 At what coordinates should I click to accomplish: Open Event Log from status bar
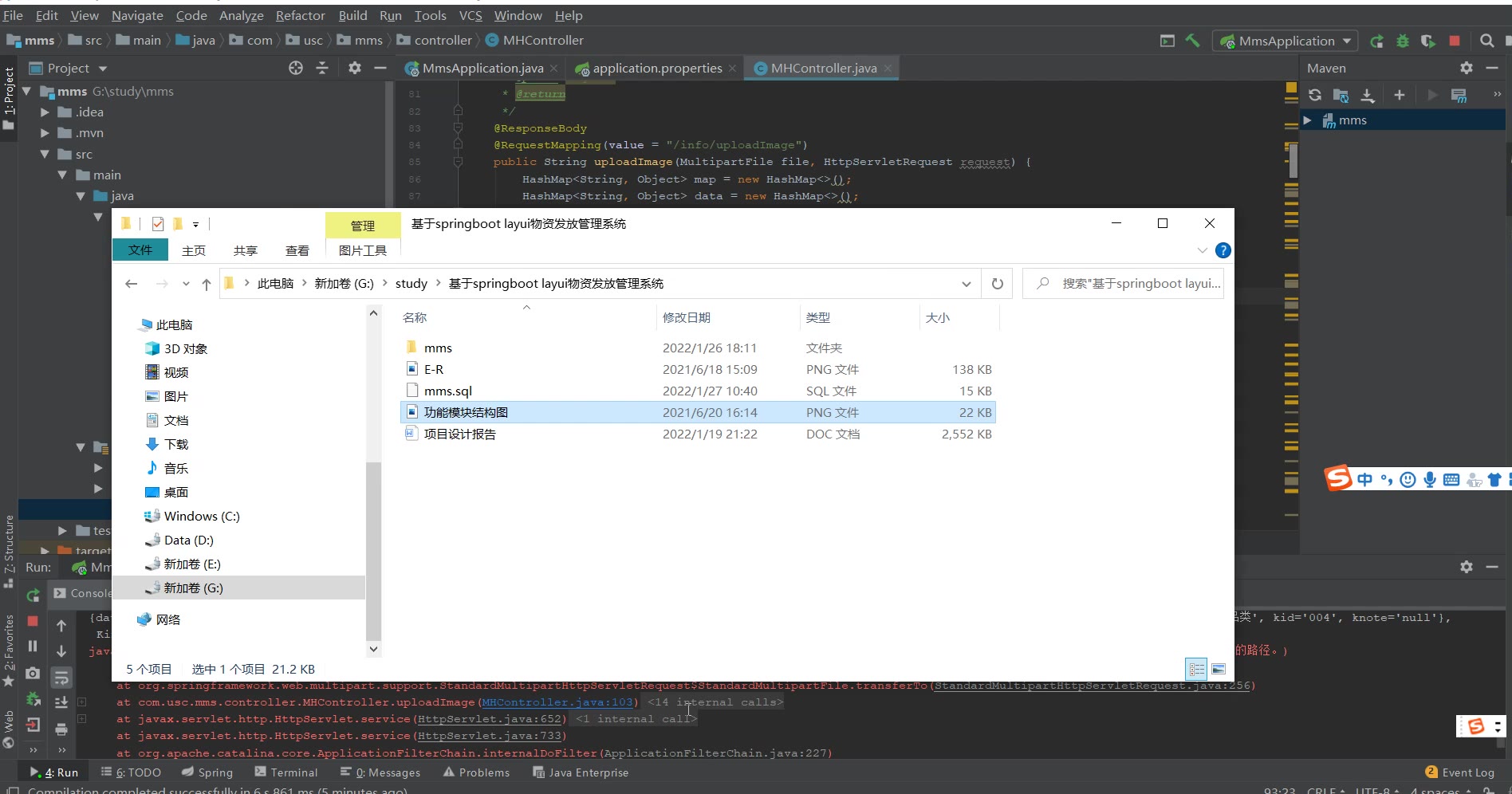point(1460,772)
